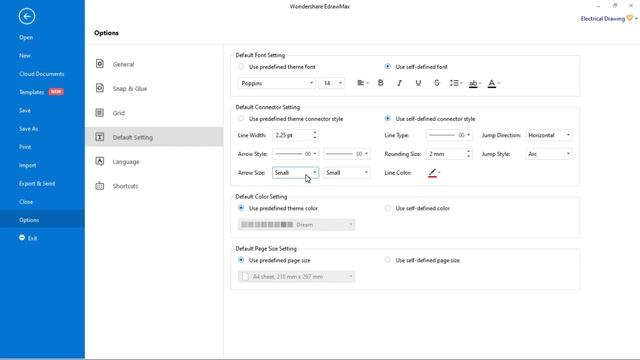Click the back arrow icon
This screenshot has width=640, height=360.
coord(27,16)
